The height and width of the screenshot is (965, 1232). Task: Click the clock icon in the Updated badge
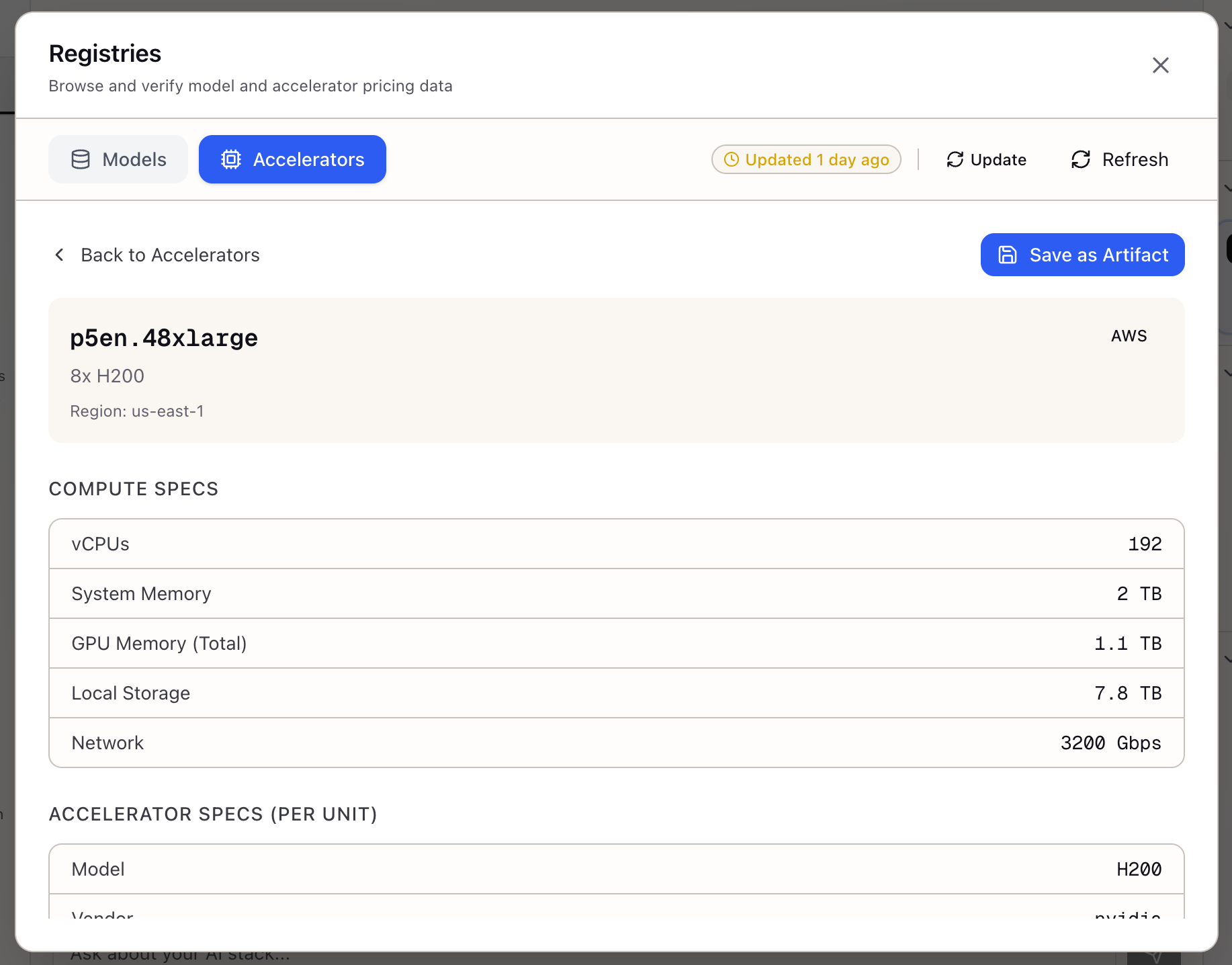tap(732, 159)
